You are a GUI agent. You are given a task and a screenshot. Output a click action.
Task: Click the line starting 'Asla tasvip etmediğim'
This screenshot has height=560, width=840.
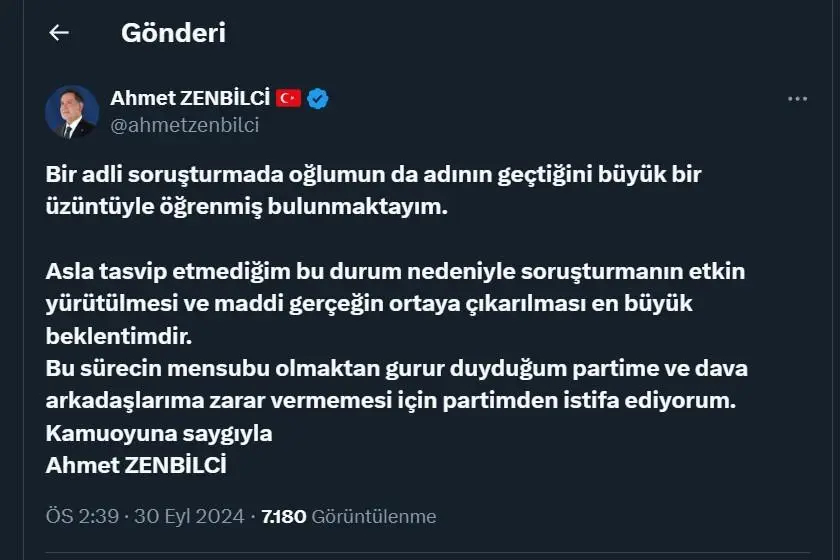(x=396, y=271)
